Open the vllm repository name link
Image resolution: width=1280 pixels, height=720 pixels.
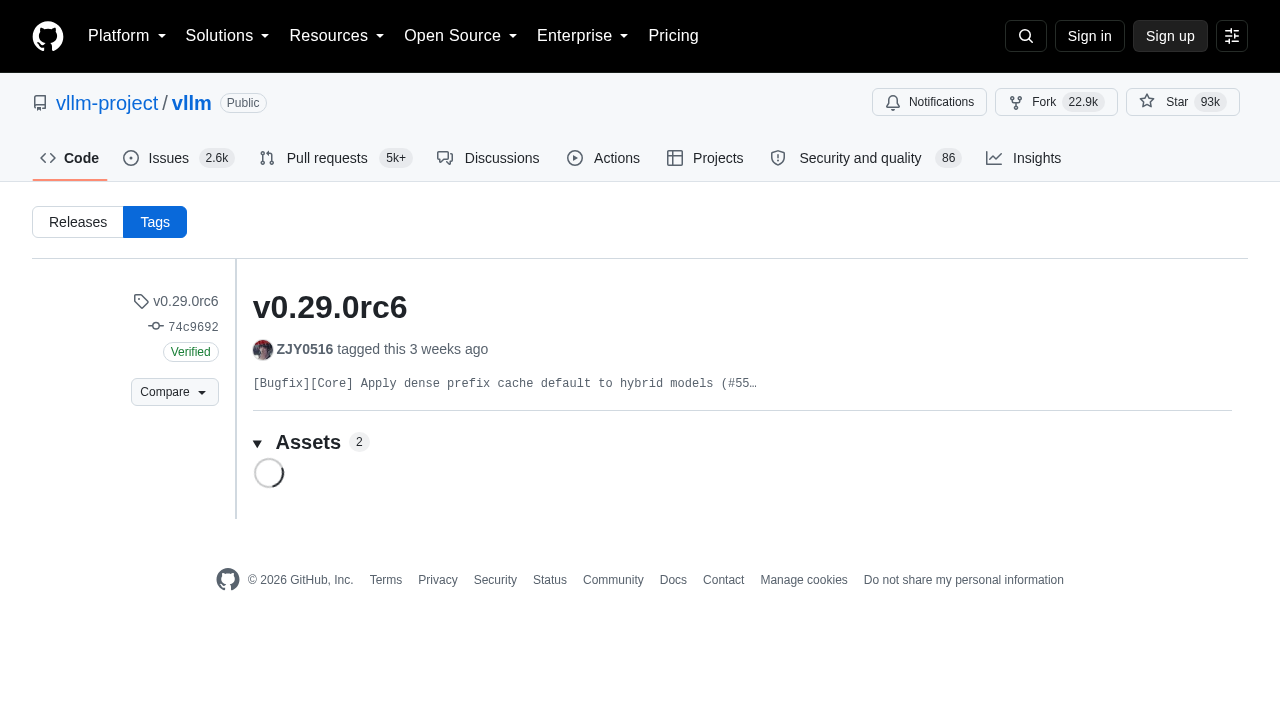[x=192, y=103]
